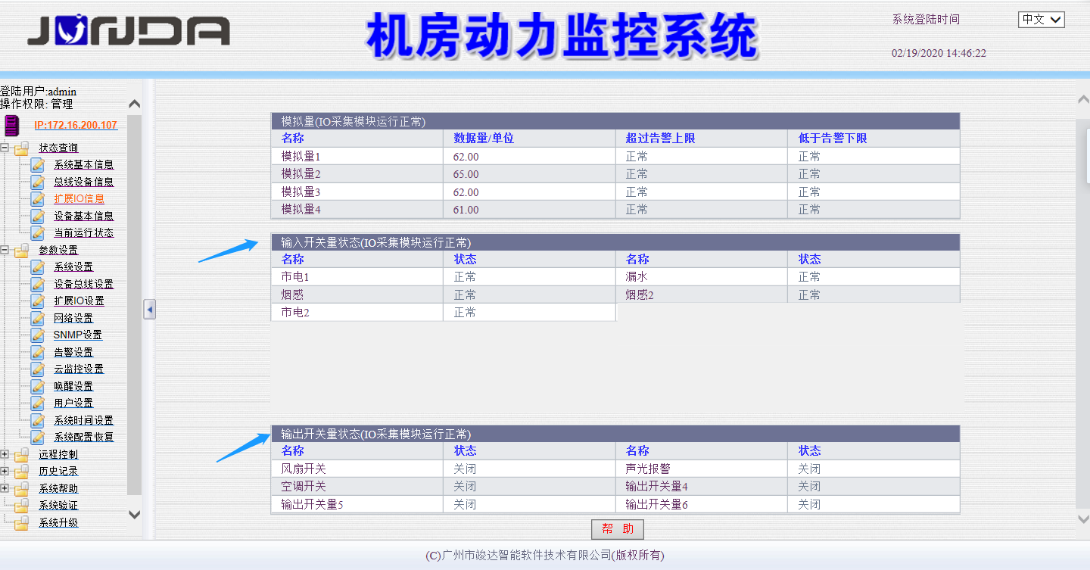Click the 61.00 value for 模拟量4
Viewport: 1090px width, 570px height.
[x=466, y=210]
